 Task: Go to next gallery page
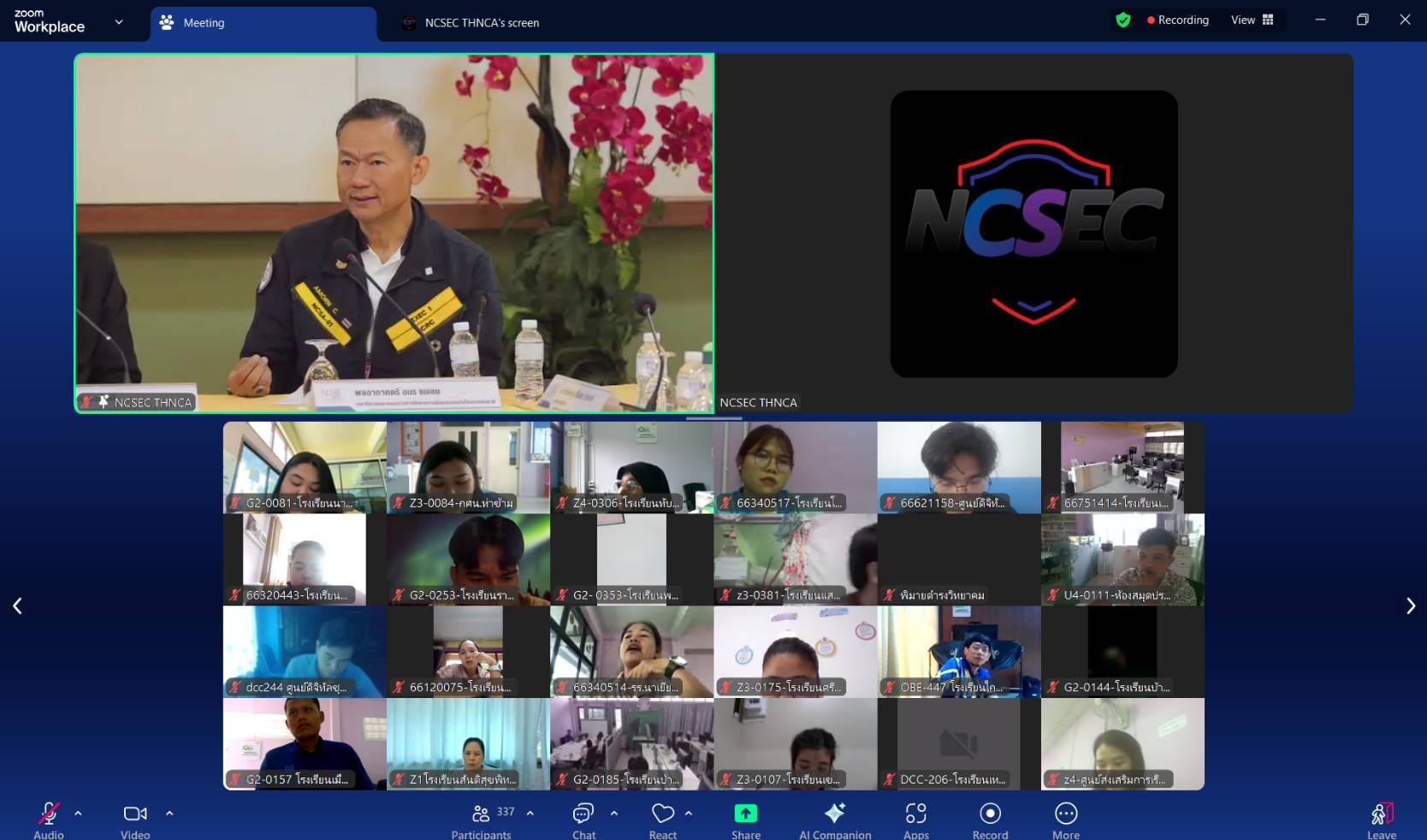pyautogui.click(x=1411, y=606)
